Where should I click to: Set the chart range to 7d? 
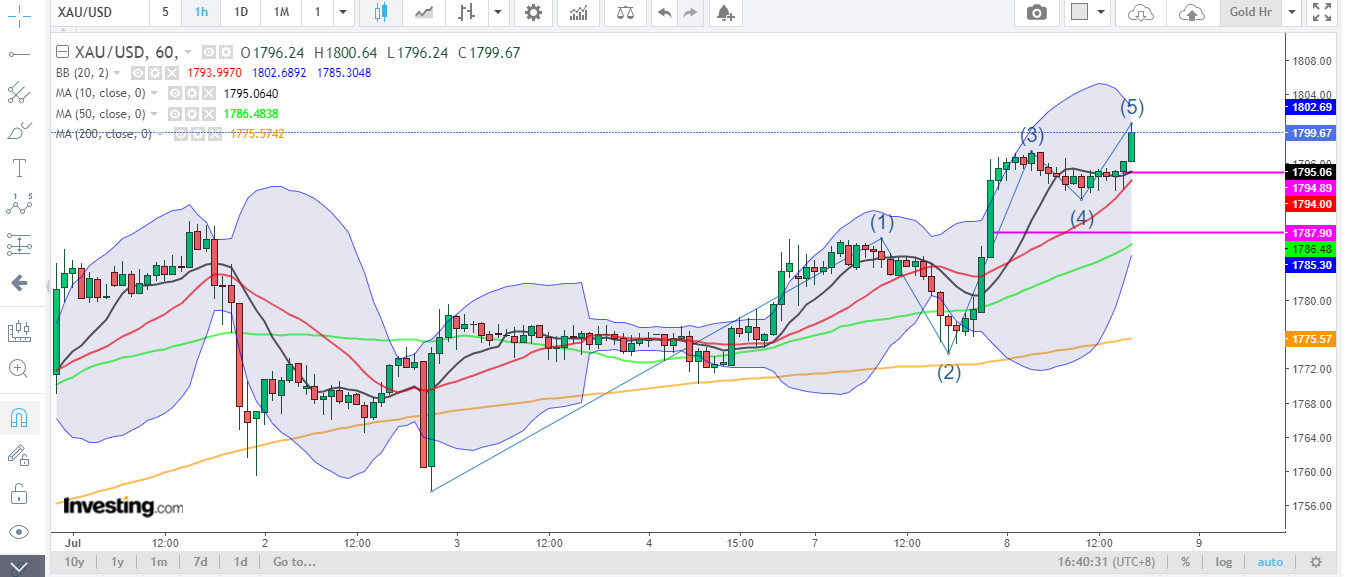click(200, 562)
